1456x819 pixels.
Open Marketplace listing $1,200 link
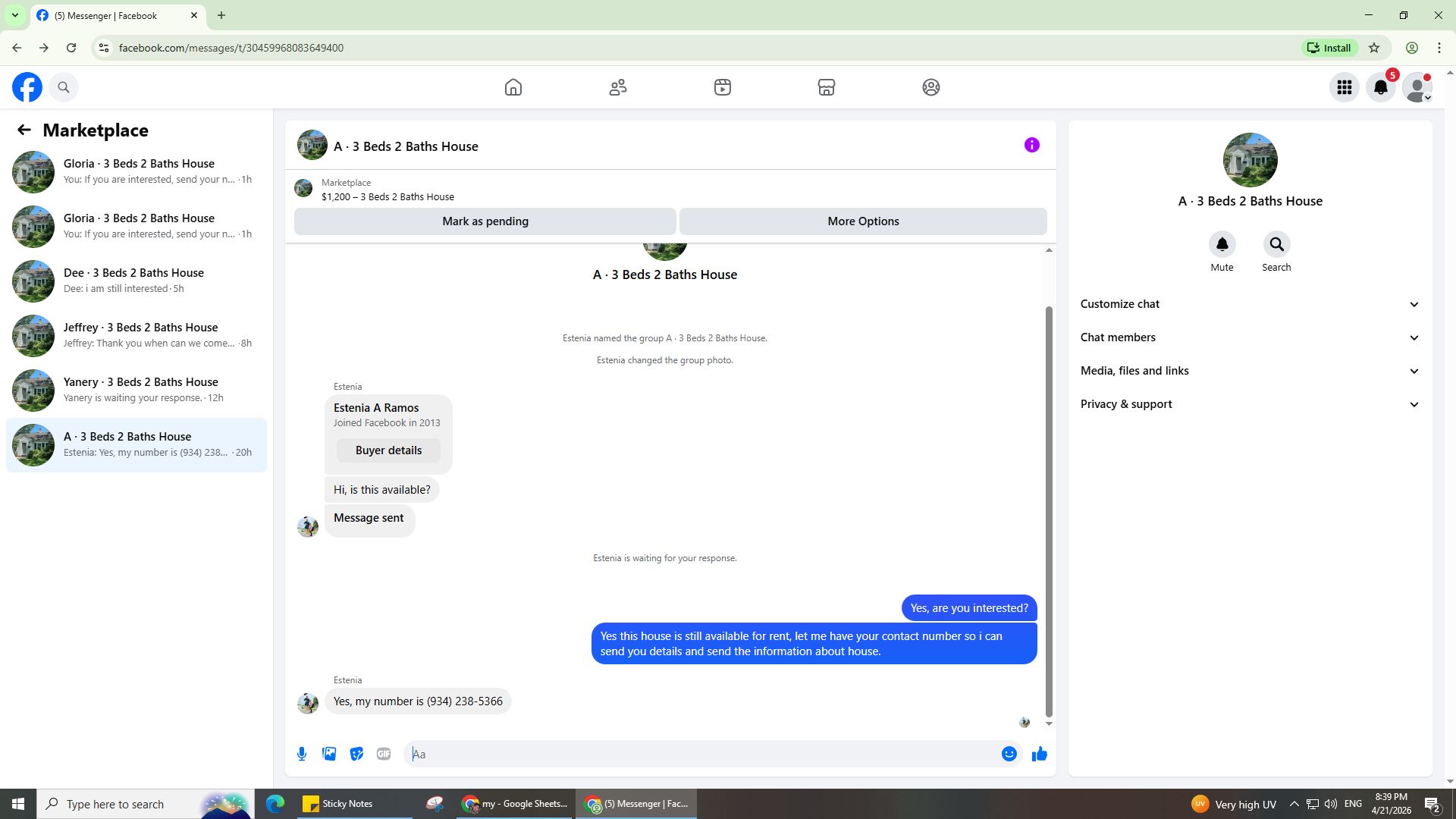(x=388, y=197)
